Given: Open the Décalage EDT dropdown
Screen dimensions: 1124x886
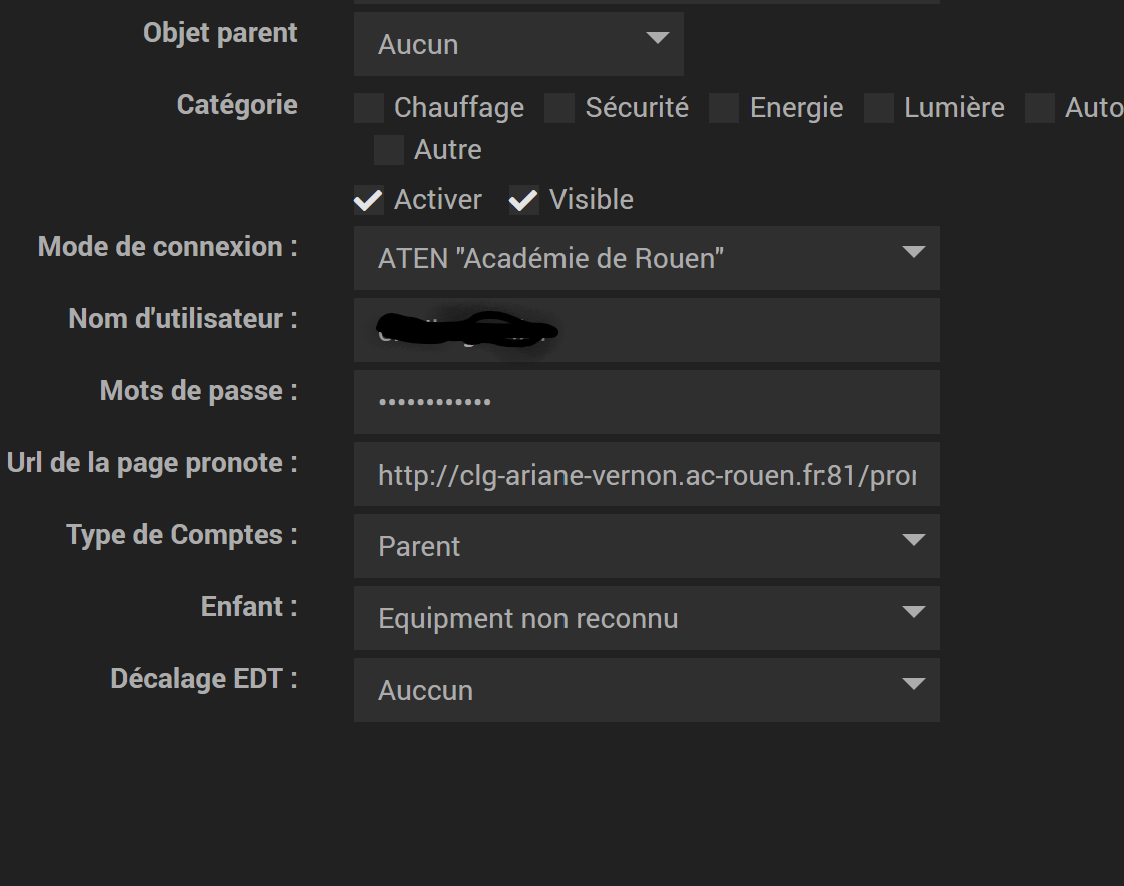Looking at the screenshot, I should click(x=647, y=690).
